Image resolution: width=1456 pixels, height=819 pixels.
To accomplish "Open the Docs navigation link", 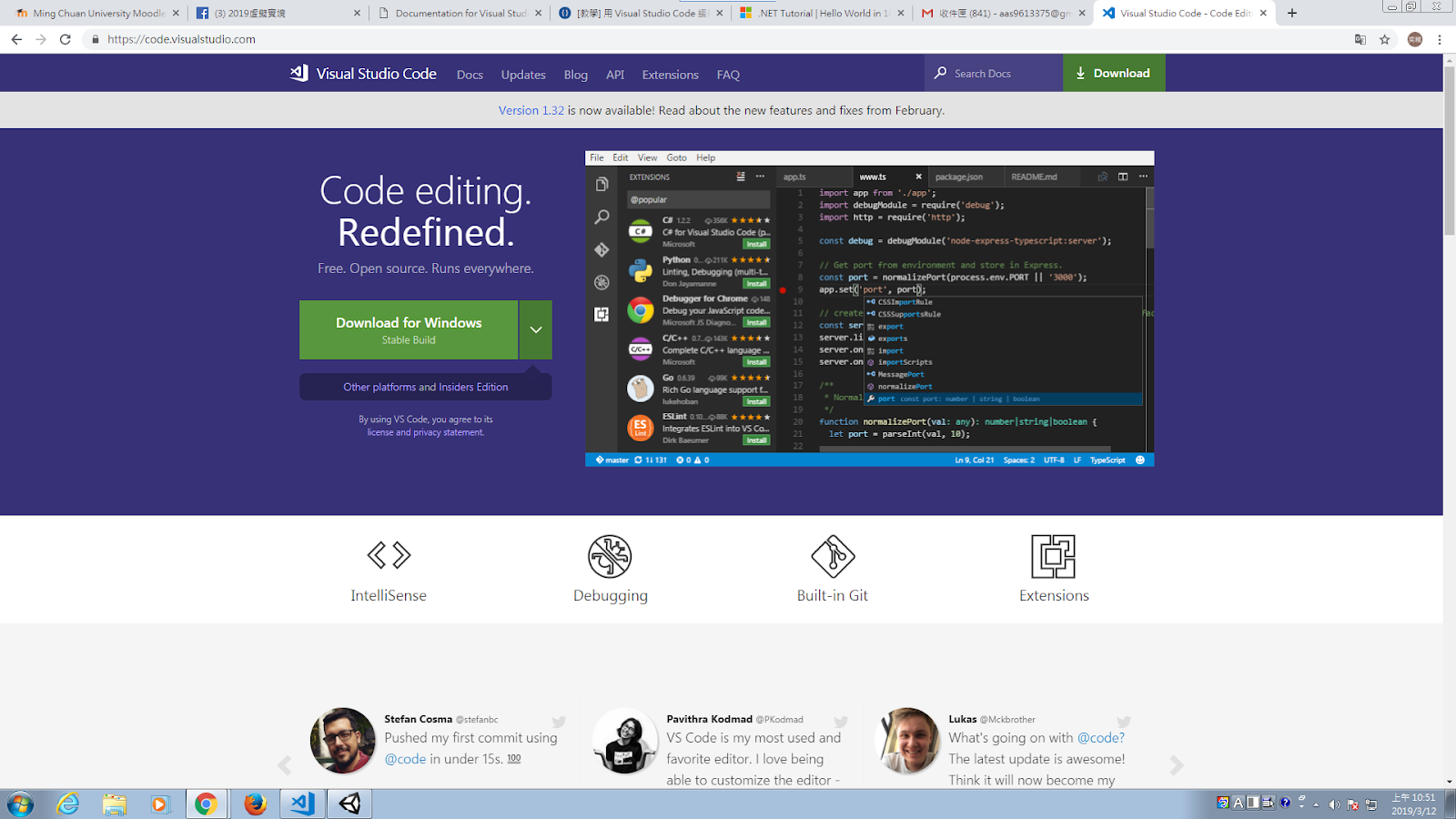I will point(470,75).
